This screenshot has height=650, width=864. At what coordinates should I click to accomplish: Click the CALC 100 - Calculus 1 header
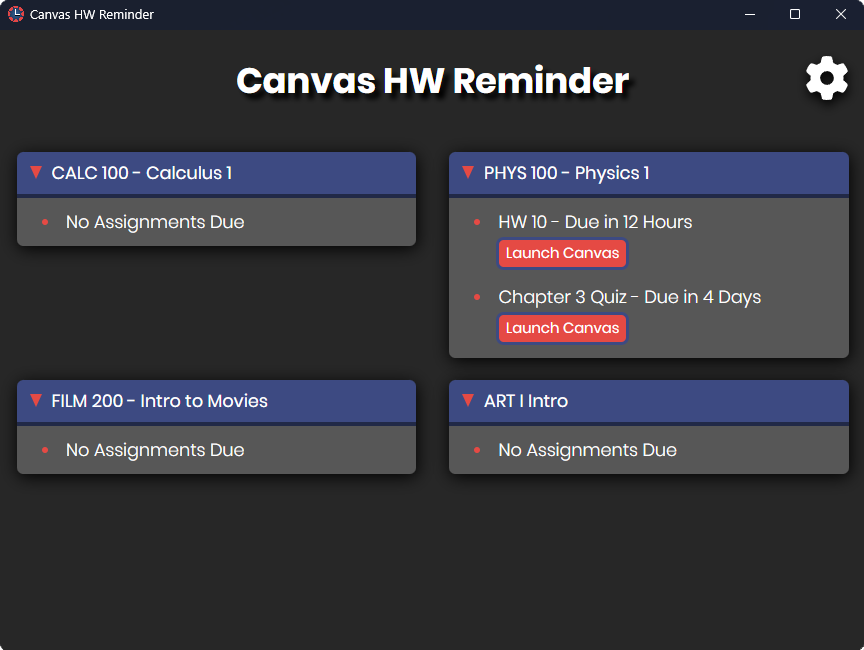[142, 173]
